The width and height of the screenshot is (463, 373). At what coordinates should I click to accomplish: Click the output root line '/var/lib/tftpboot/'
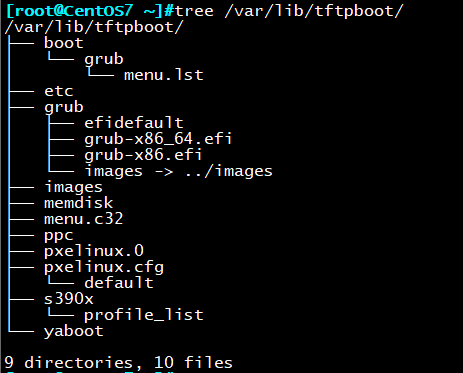[x=94, y=27]
